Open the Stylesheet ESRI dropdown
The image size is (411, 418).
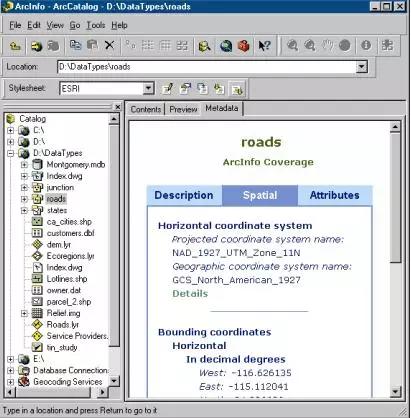coord(148,88)
